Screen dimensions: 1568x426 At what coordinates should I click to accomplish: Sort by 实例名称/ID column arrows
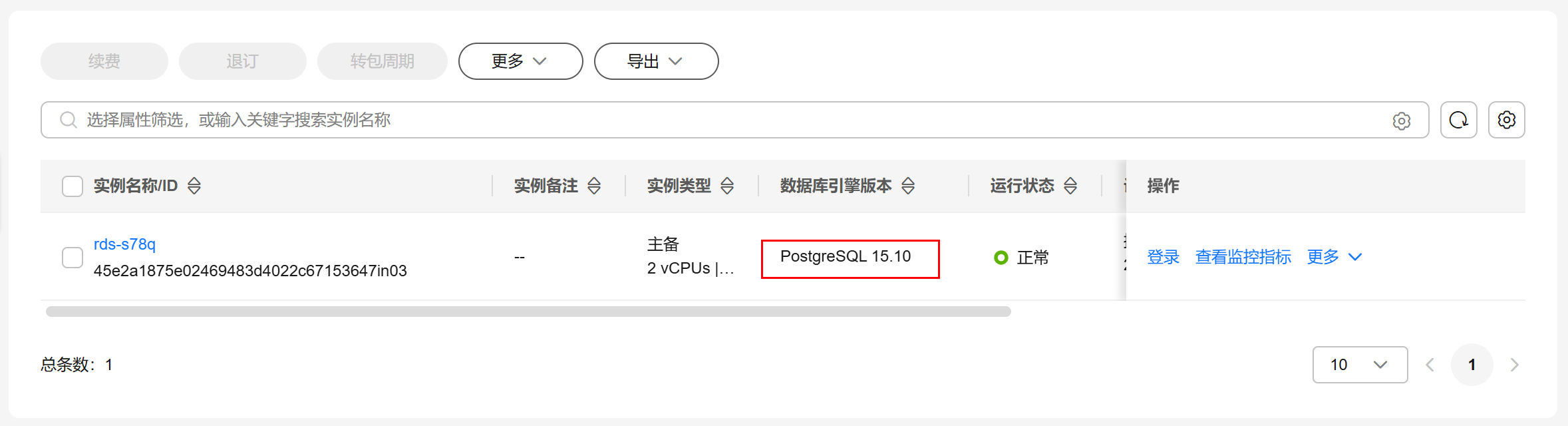point(194,186)
